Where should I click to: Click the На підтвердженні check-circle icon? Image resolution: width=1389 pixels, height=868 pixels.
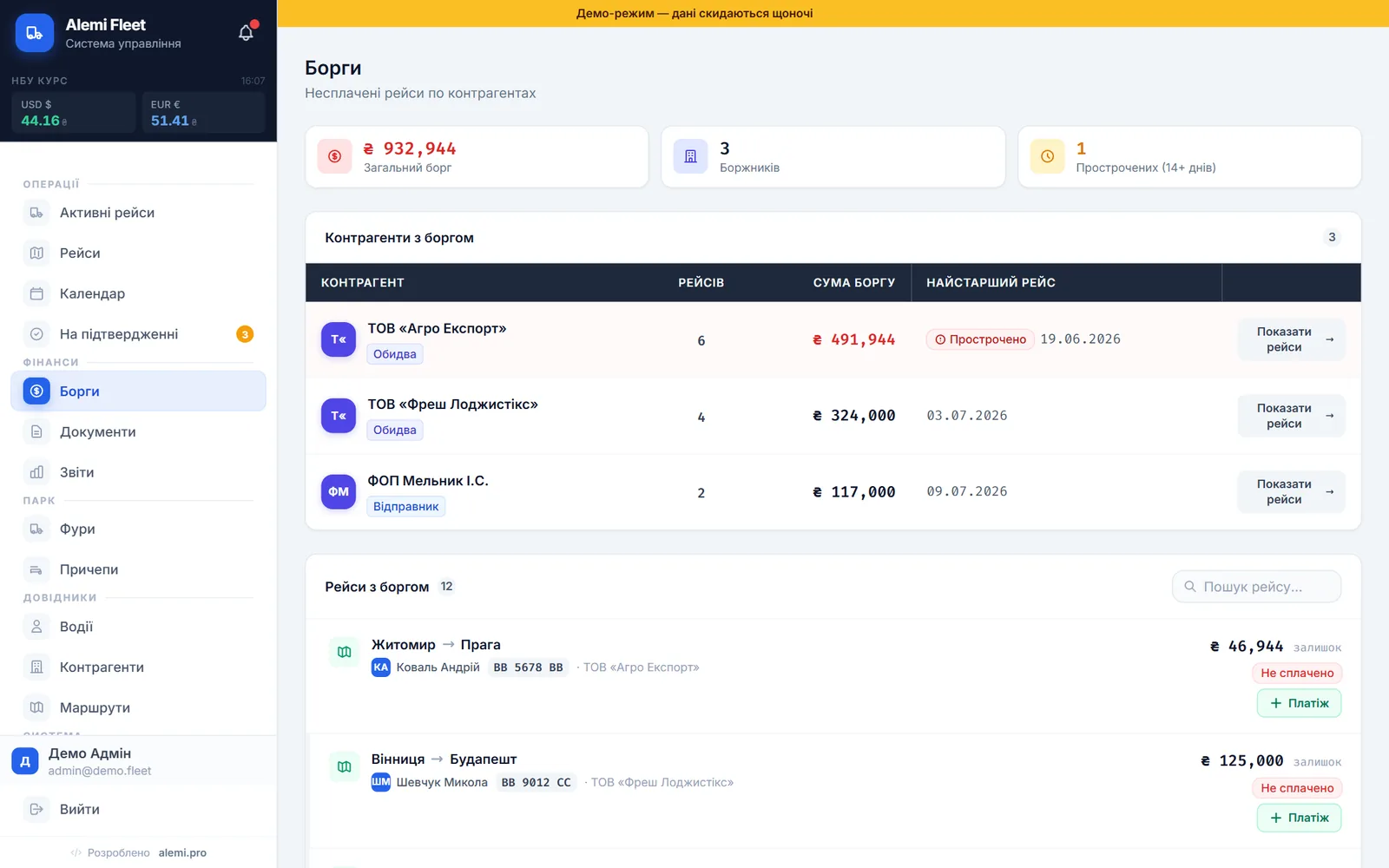click(x=36, y=334)
